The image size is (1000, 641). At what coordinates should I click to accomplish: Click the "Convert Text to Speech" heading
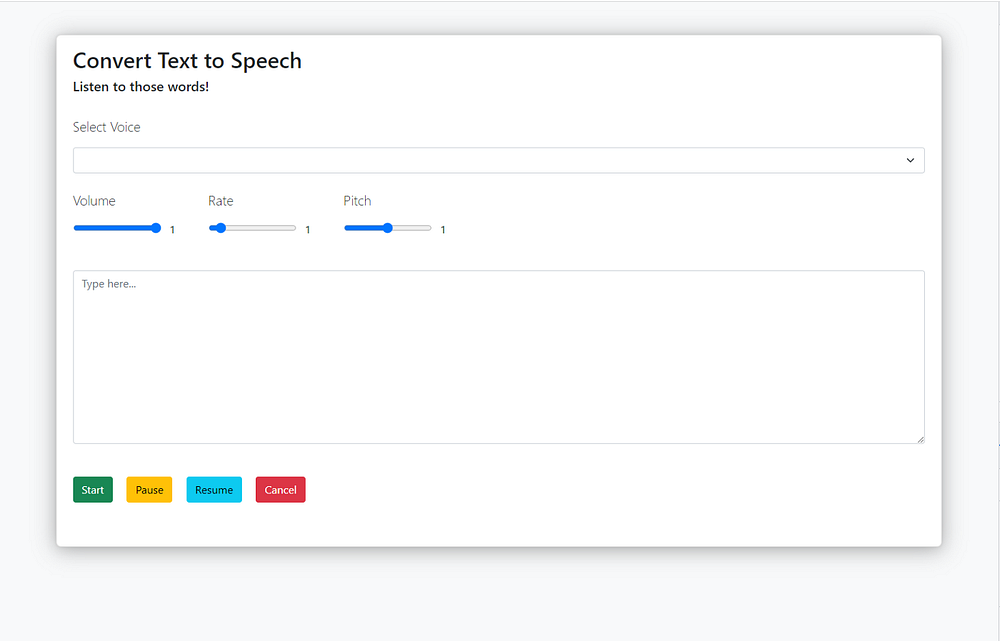(x=187, y=61)
